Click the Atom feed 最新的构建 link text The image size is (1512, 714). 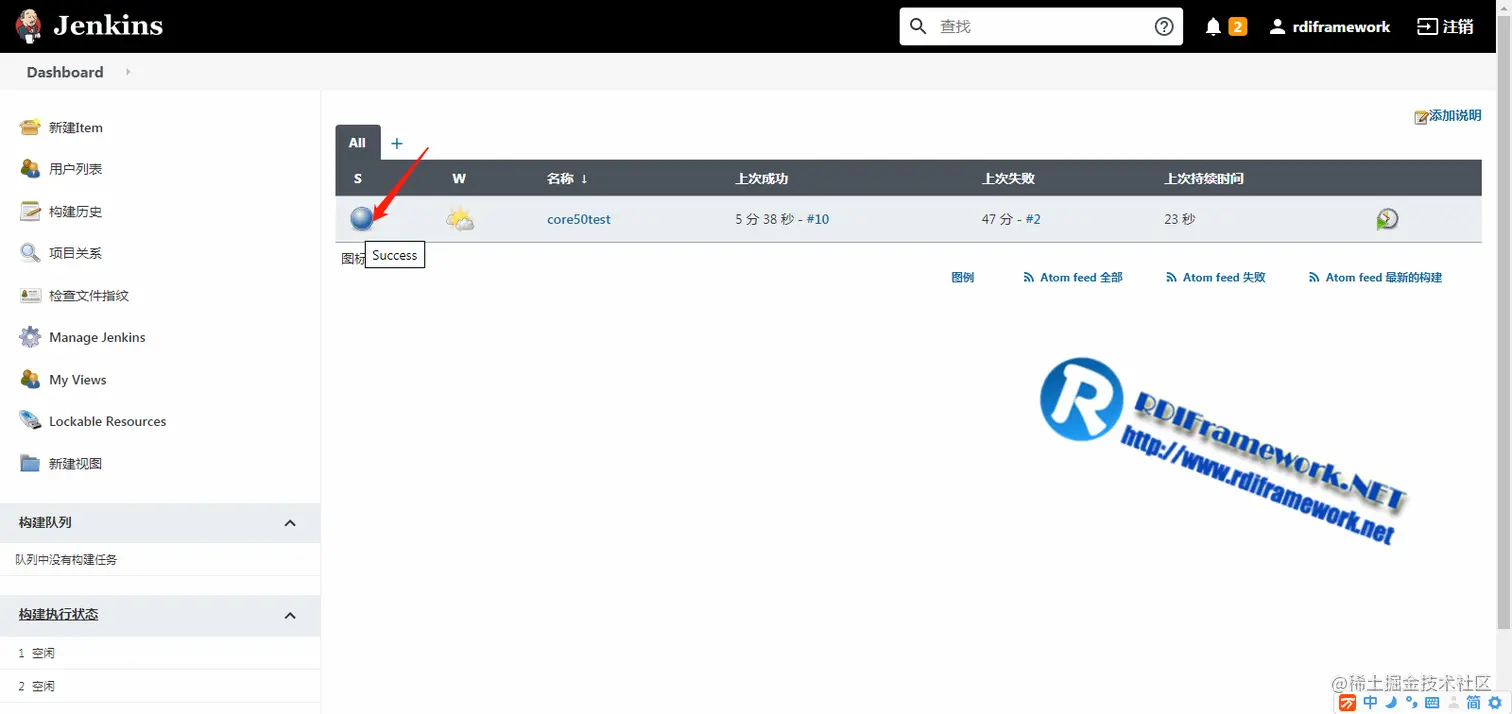tap(1384, 277)
